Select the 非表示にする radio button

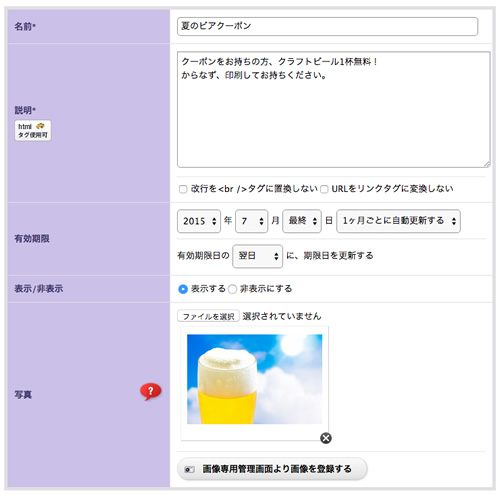232,289
